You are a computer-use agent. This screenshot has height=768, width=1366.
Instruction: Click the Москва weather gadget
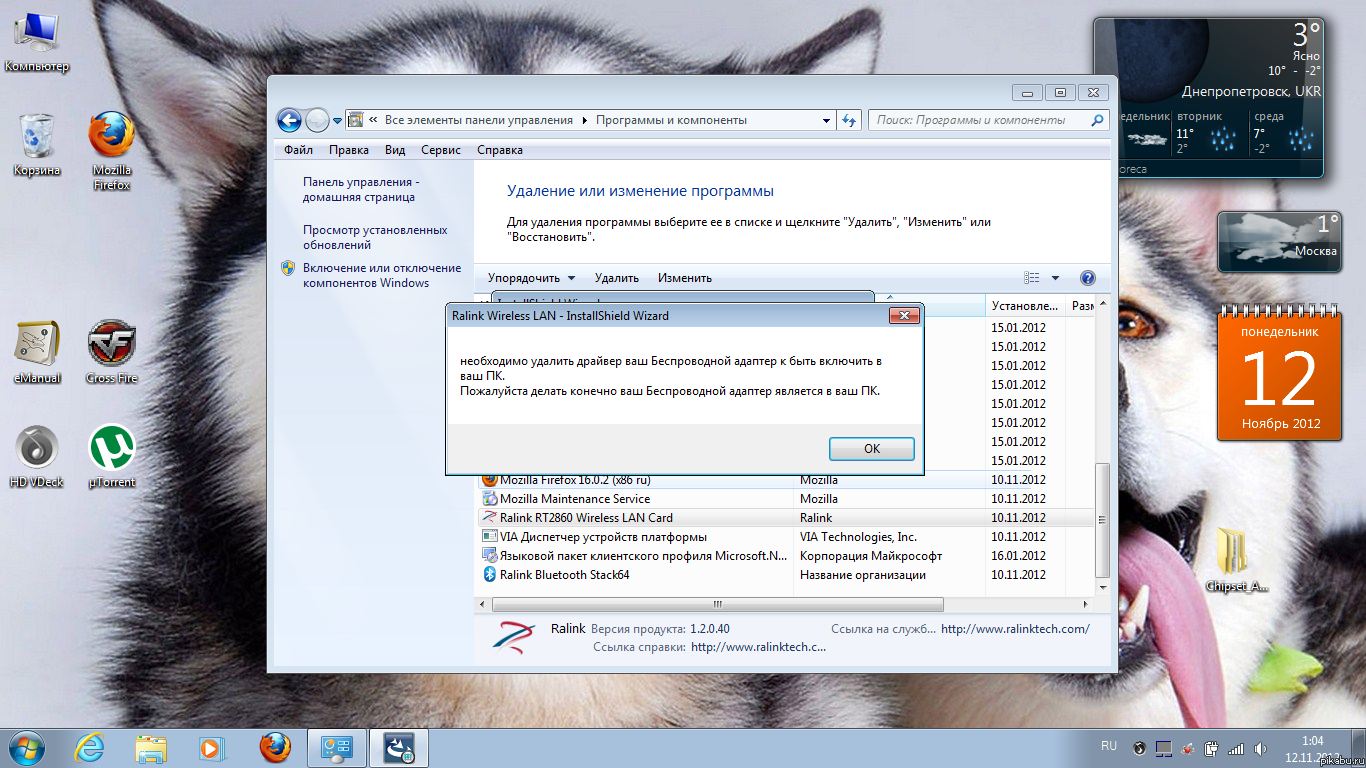(1279, 242)
